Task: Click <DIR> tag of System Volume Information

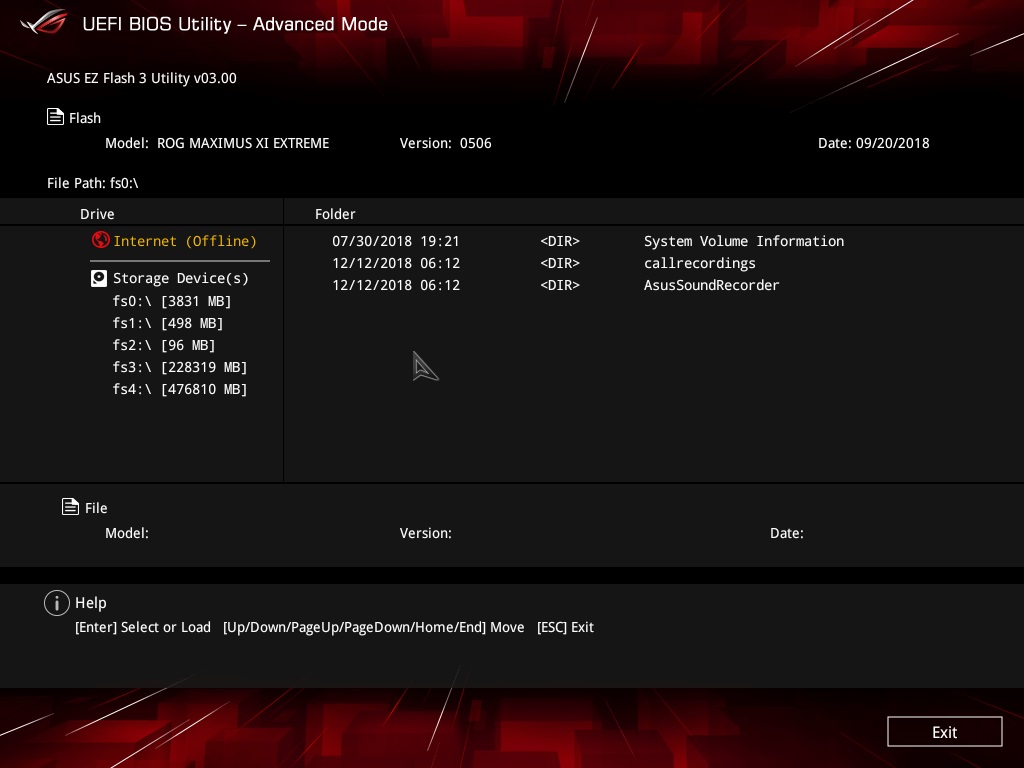Action: (560, 241)
